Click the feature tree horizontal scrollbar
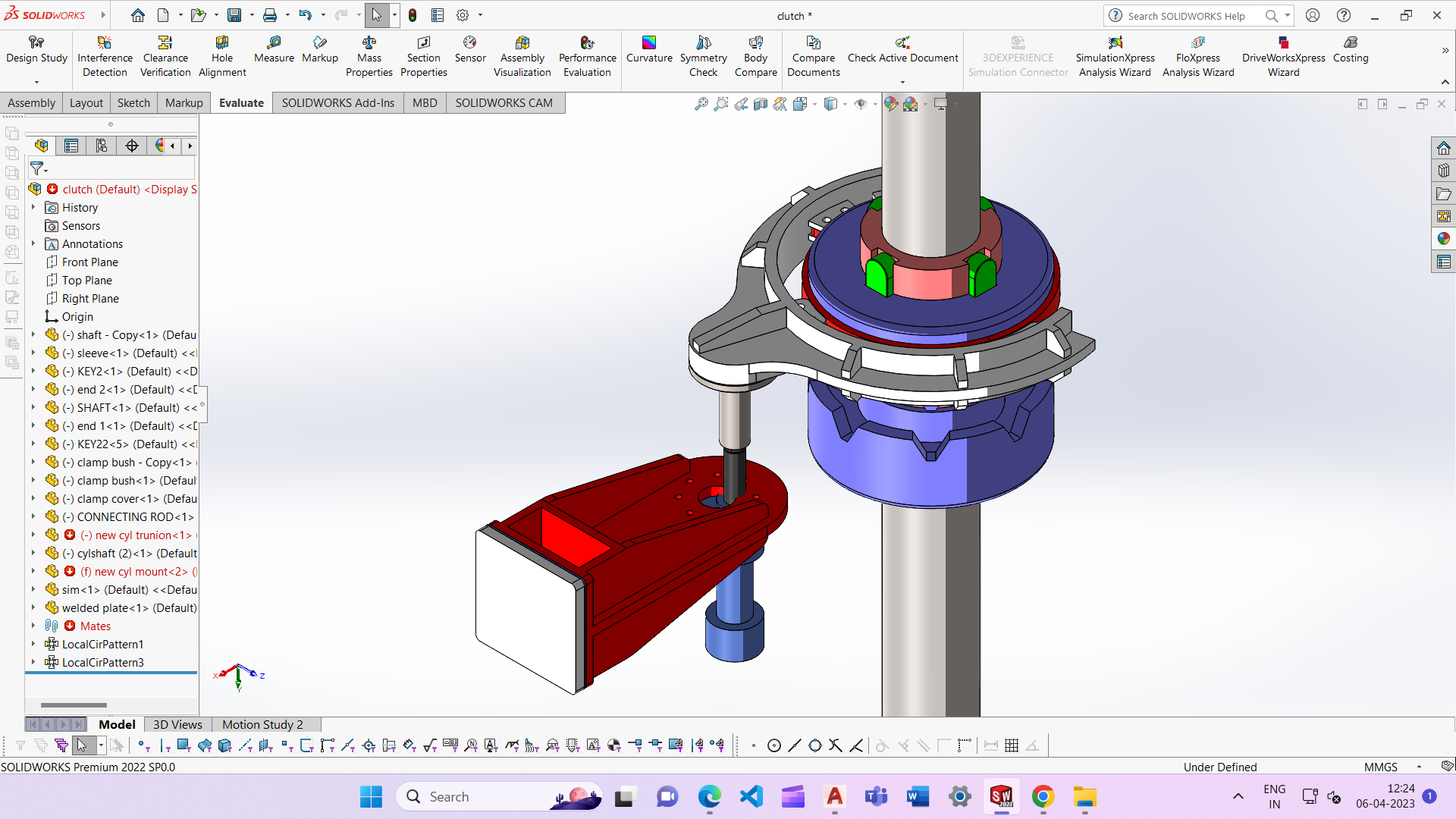 click(x=74, y=705)
